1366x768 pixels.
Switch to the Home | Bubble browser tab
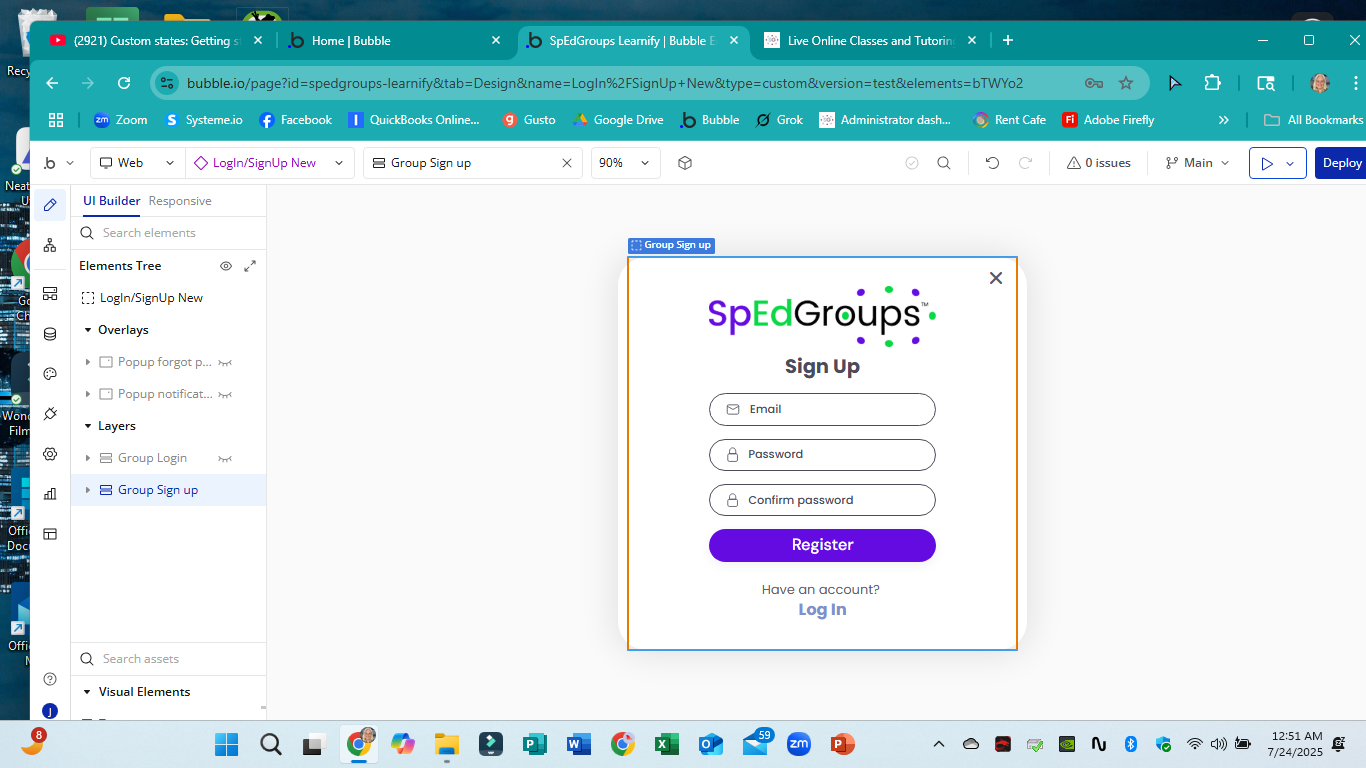click(x=395, y=41)
